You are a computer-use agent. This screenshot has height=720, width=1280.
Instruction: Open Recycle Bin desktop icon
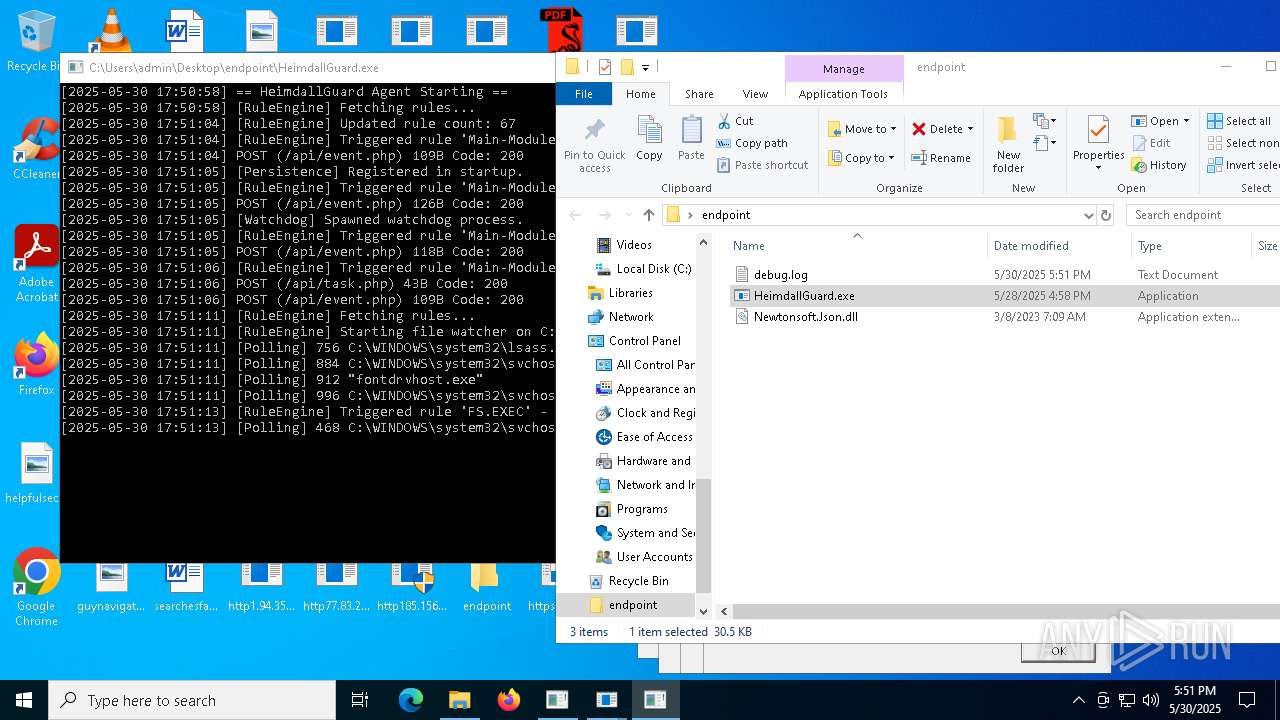click(x=34, y=42)
